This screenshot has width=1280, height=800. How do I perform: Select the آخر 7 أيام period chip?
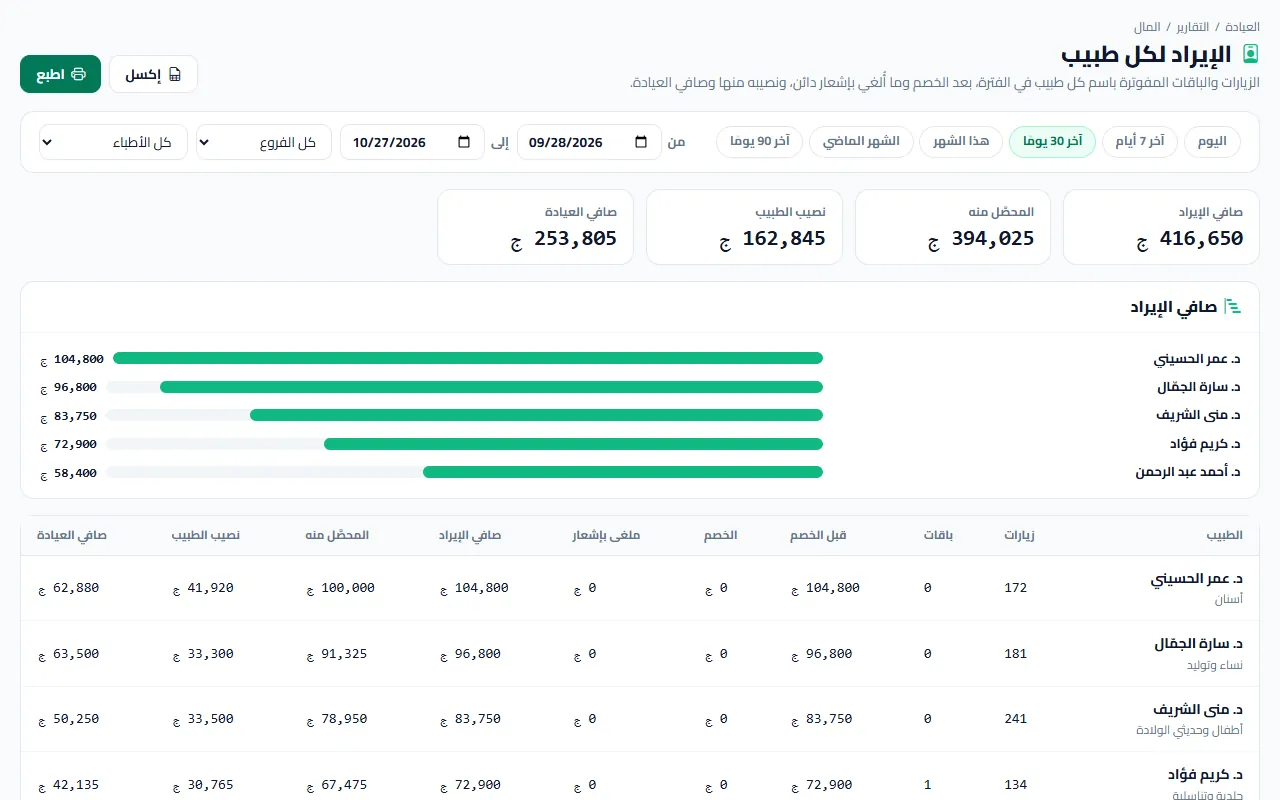[x=1140, y=142]
